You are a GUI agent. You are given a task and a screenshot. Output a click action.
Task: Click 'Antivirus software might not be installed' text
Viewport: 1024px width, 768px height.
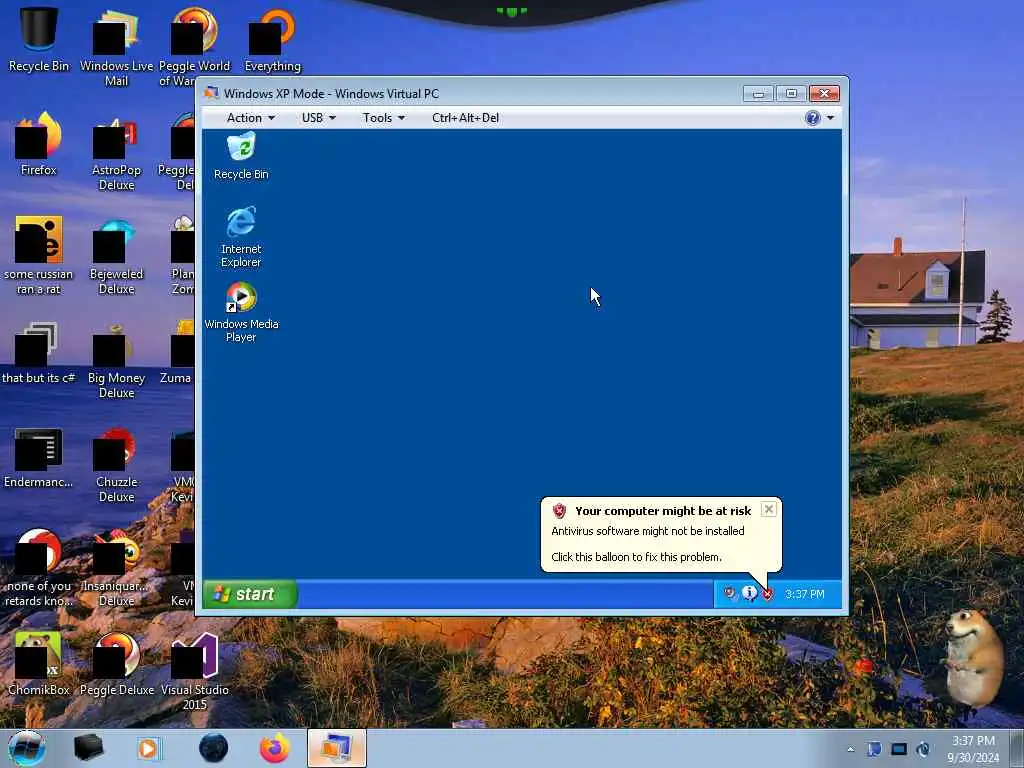(x=647, y=531)
